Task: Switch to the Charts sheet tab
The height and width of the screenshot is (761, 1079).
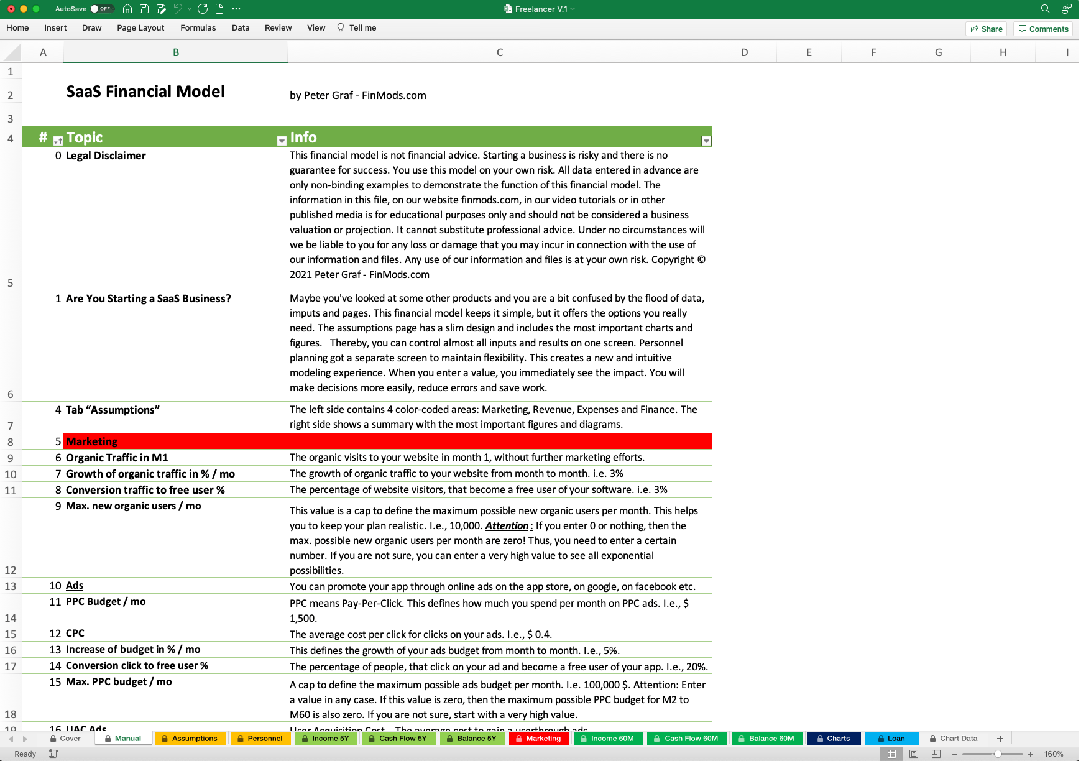Action: [x=833, y=738]
